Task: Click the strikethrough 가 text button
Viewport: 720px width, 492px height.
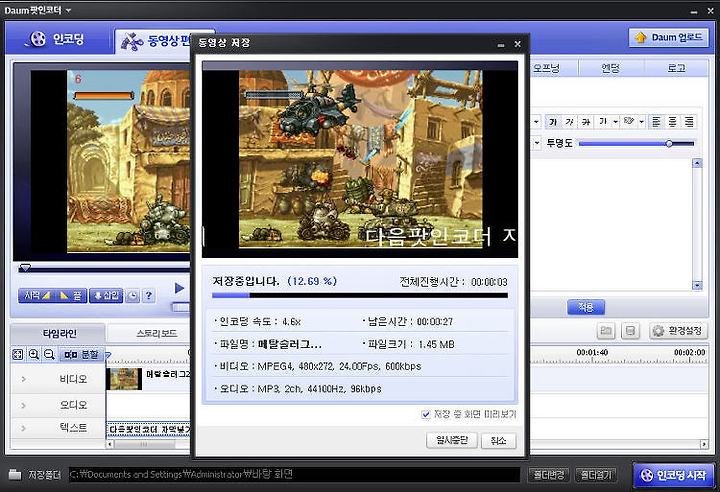Action: coord(586,122)
